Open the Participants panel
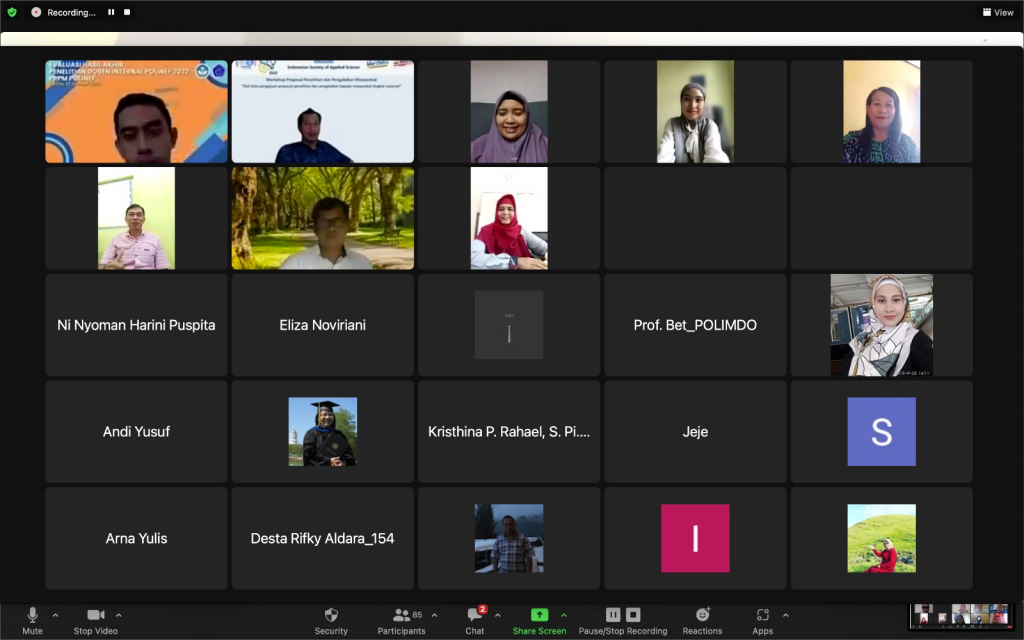Screen dimensions: 1024x640 (x=401, y=620)
